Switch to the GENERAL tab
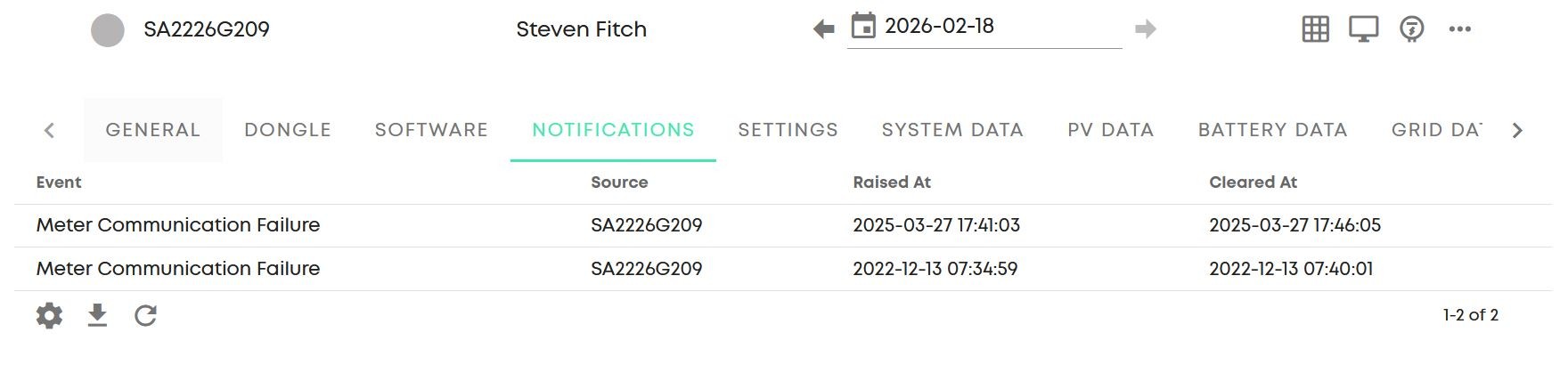1568x365 pixels. pyautogui.click(x=153, y=130)
